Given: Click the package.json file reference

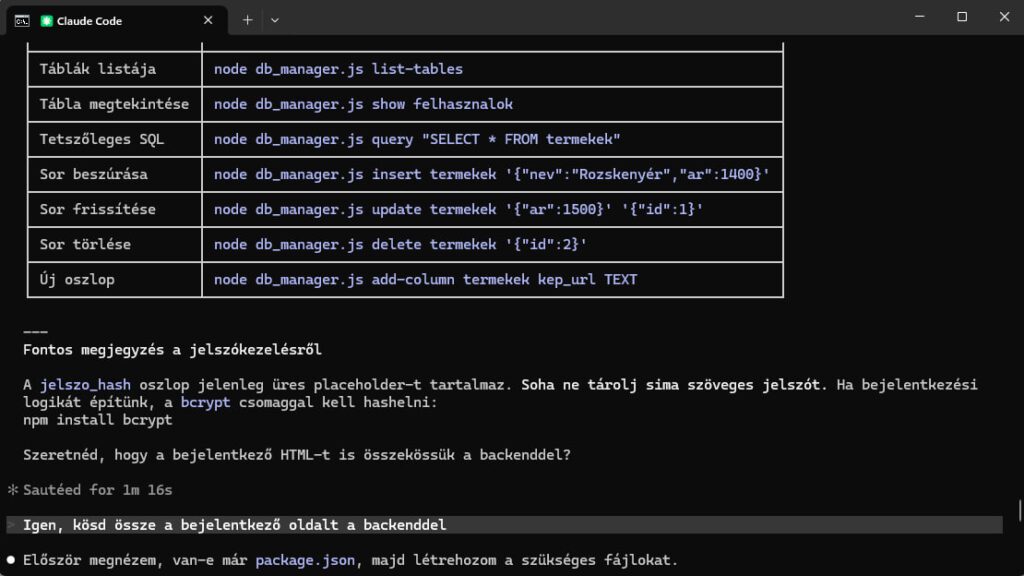Looking at the screenshot, I should pyautogui.click(x=304, y=560).
